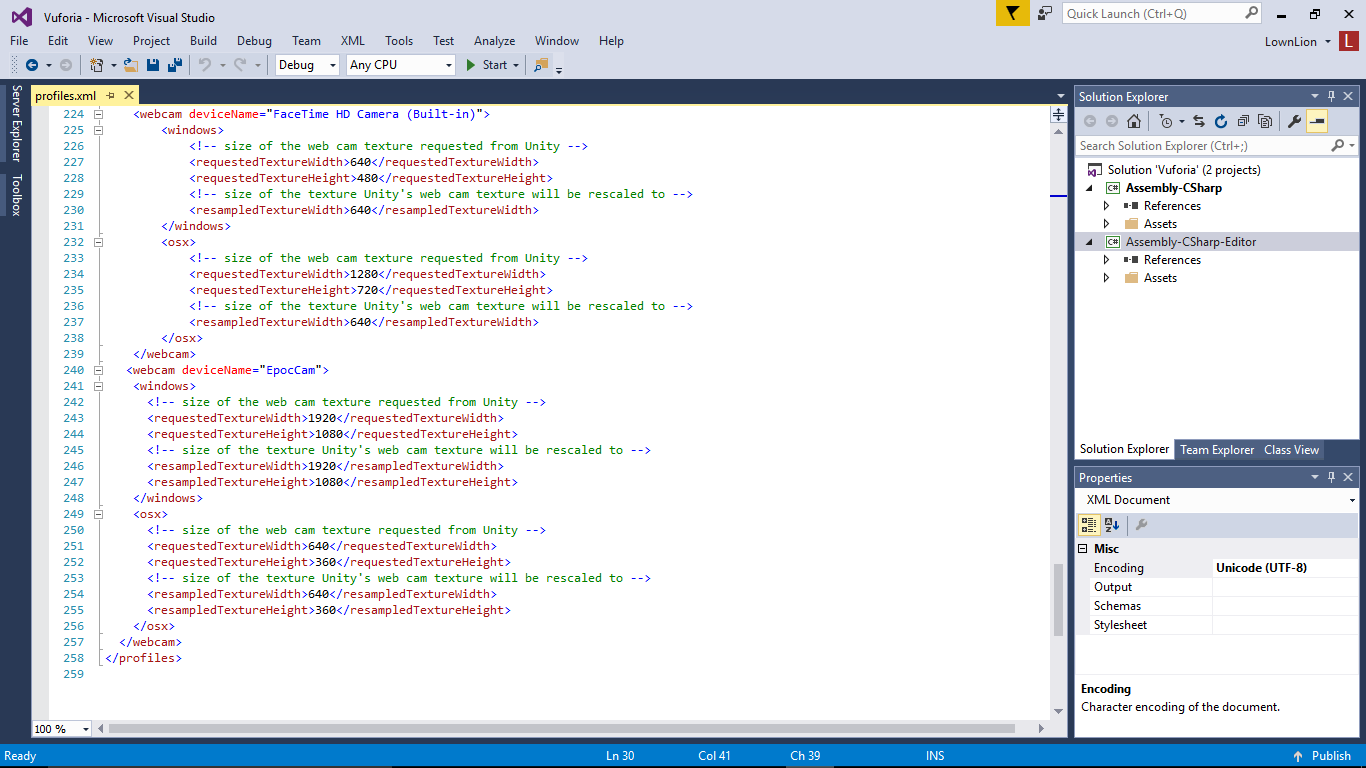Screen dimensions: 1366x768
Task: Toggle Categorized view in Properties panel
Action: [x=1089, y=525]
